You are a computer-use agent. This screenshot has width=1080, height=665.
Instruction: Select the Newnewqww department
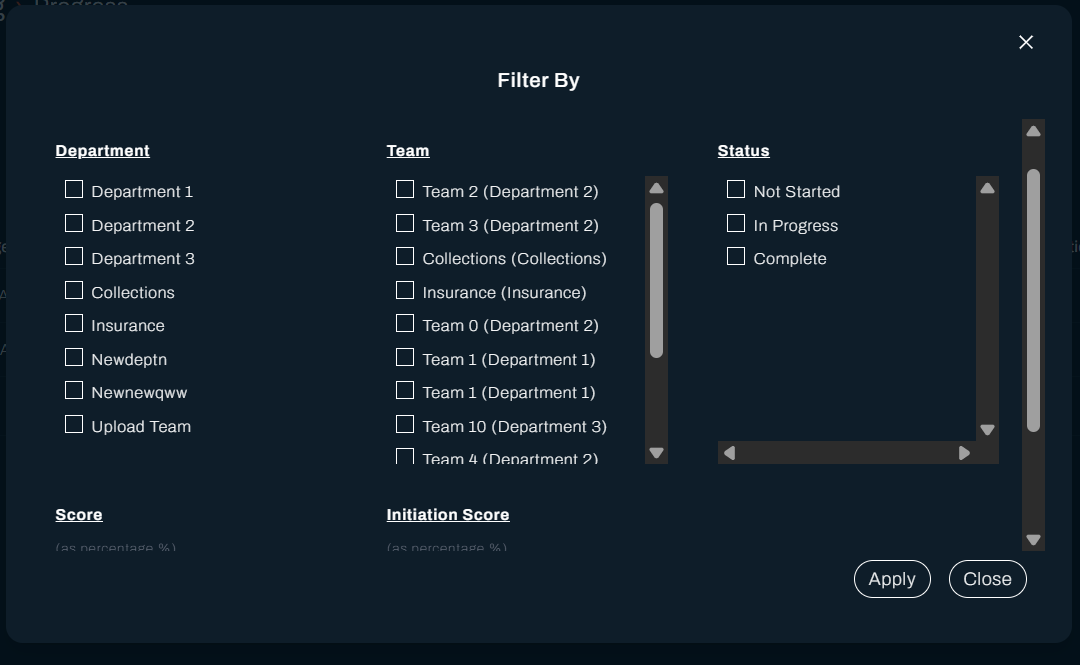74,390
